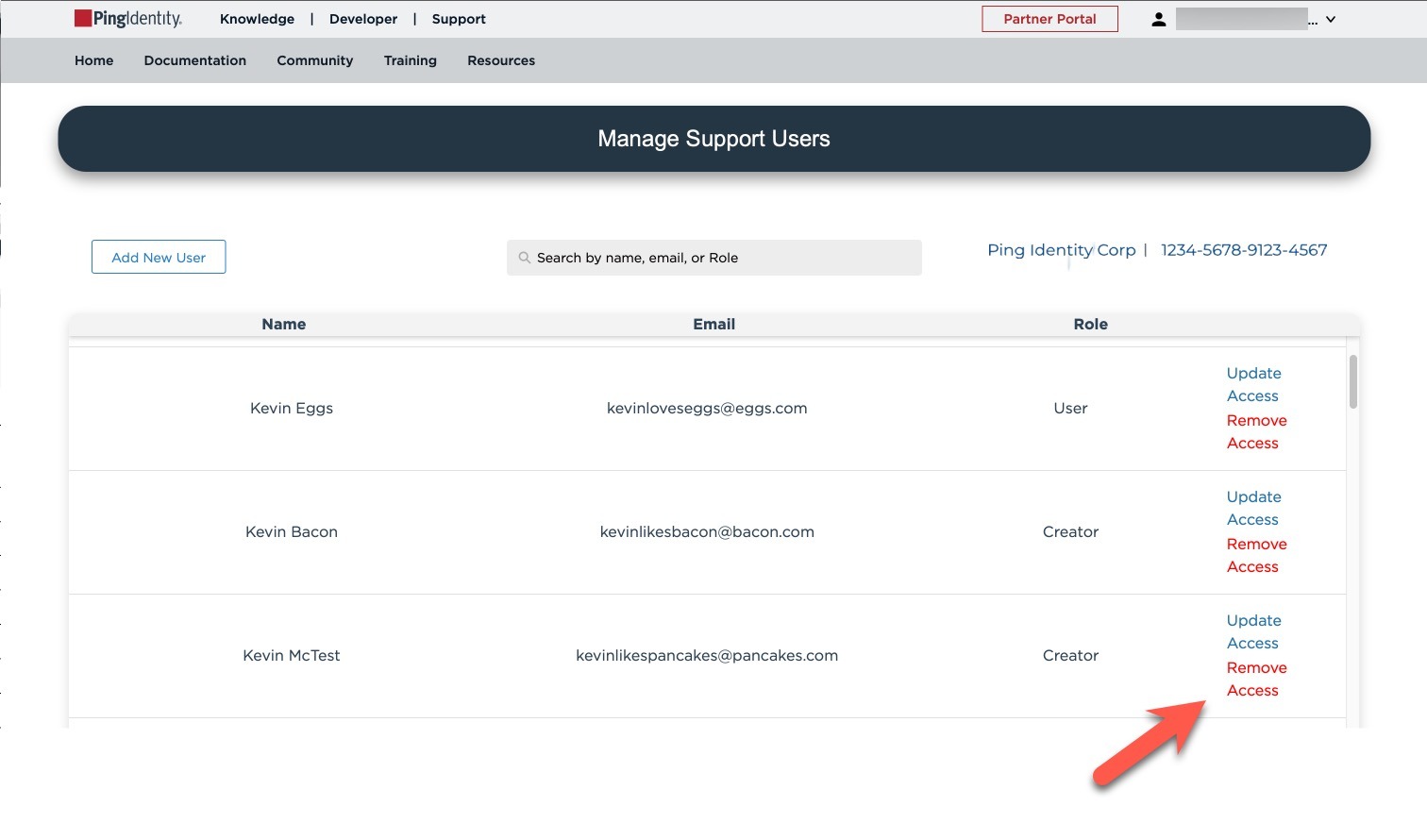Go to the Home tab
Viewport: 1427px width, 840px height.
pyautogui.click(x=94, y=60)
